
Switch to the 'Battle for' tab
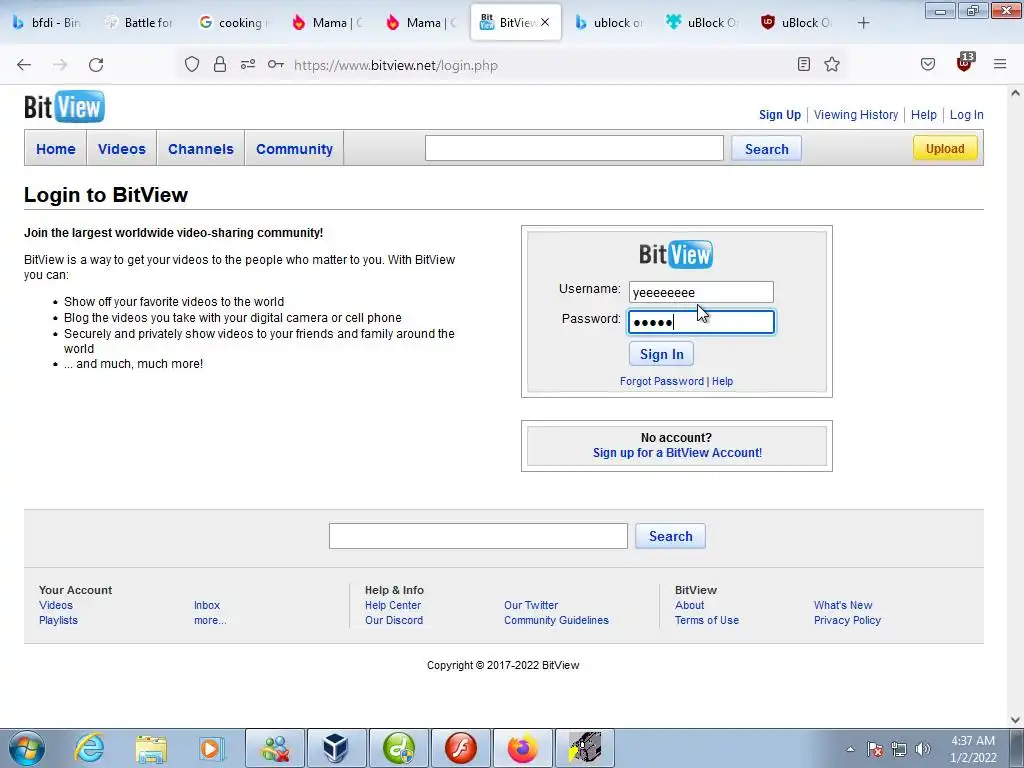(x=142, y=23)
